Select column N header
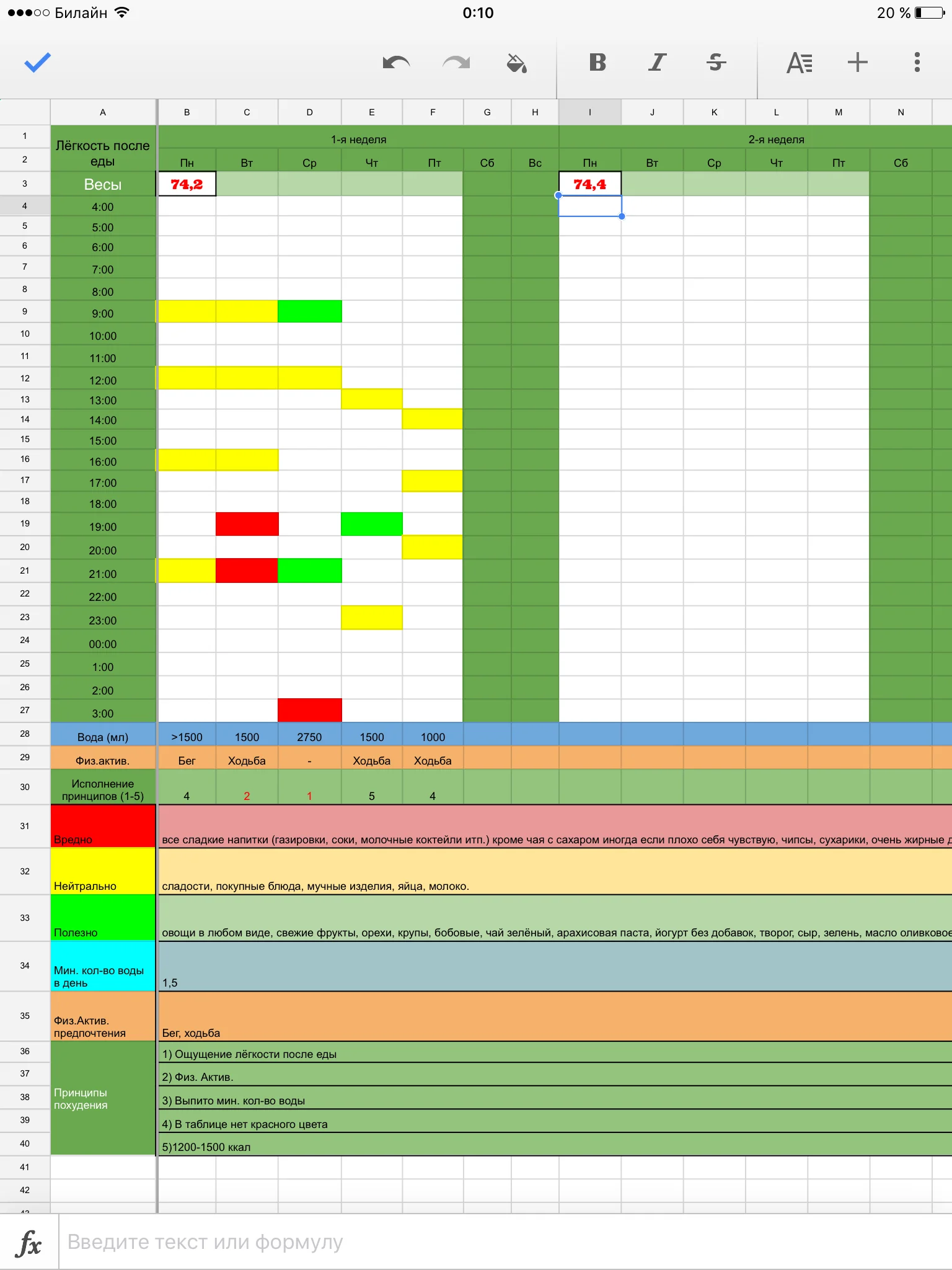Image resolution: width=952 pixels, height=1270 pixels. (901, 112)
